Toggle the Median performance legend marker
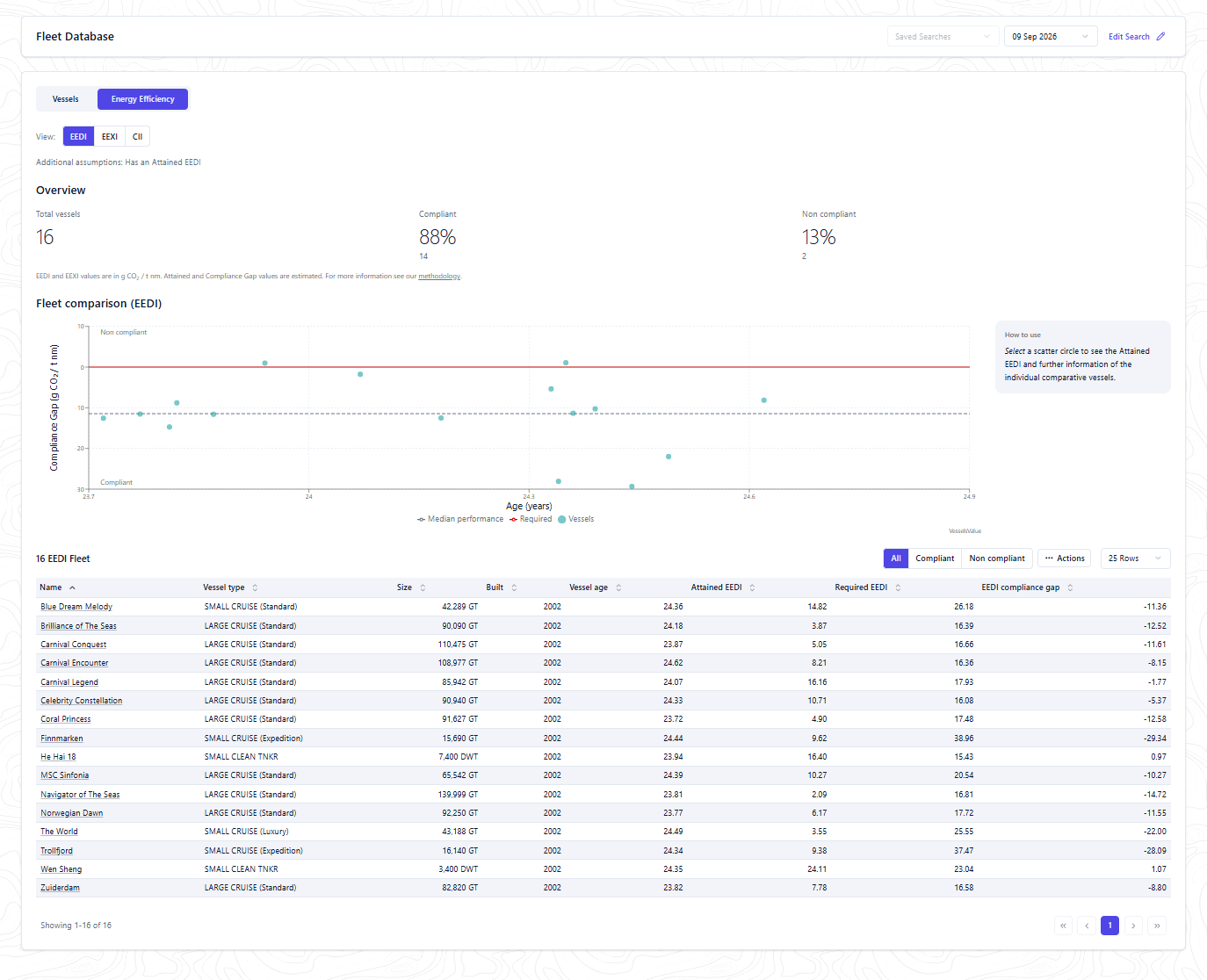The image size is (1207, 980). (x=422, y=519)
